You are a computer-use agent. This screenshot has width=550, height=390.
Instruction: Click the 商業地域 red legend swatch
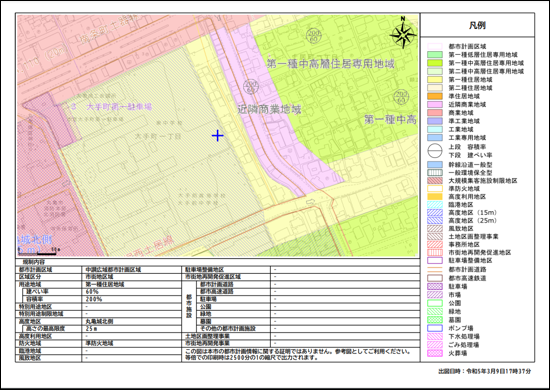435,113
